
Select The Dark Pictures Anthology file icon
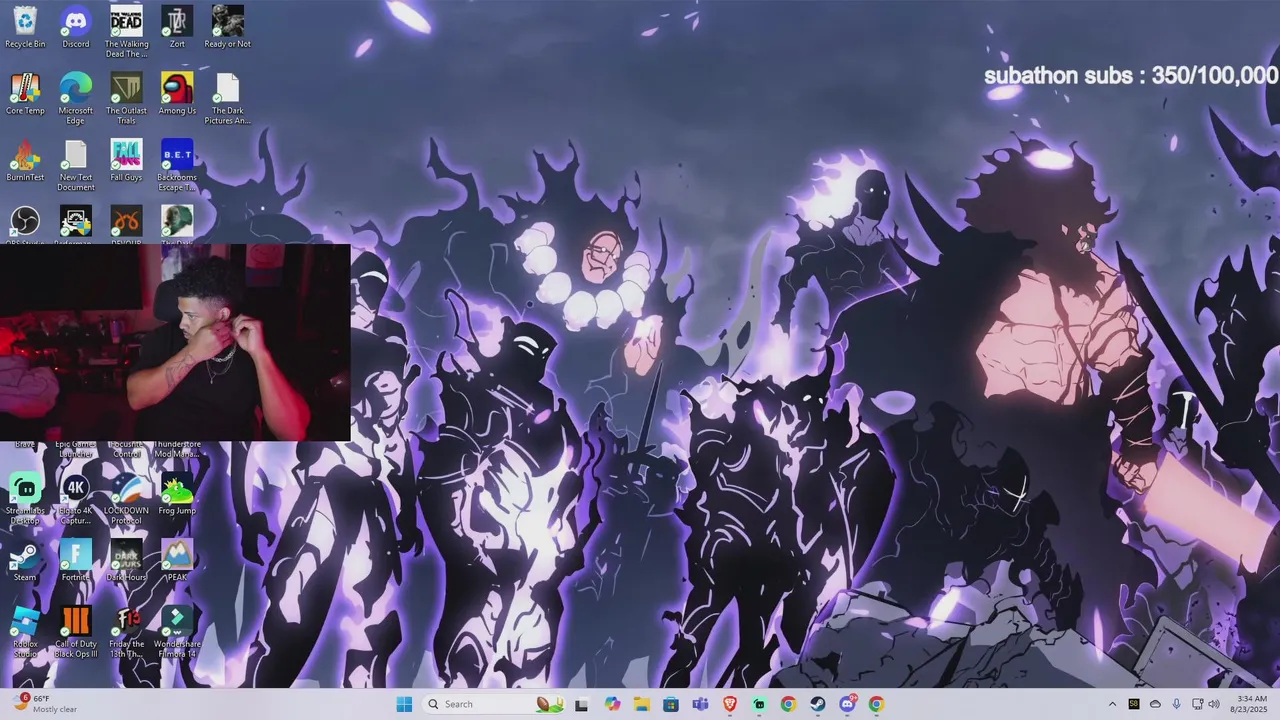228,99
